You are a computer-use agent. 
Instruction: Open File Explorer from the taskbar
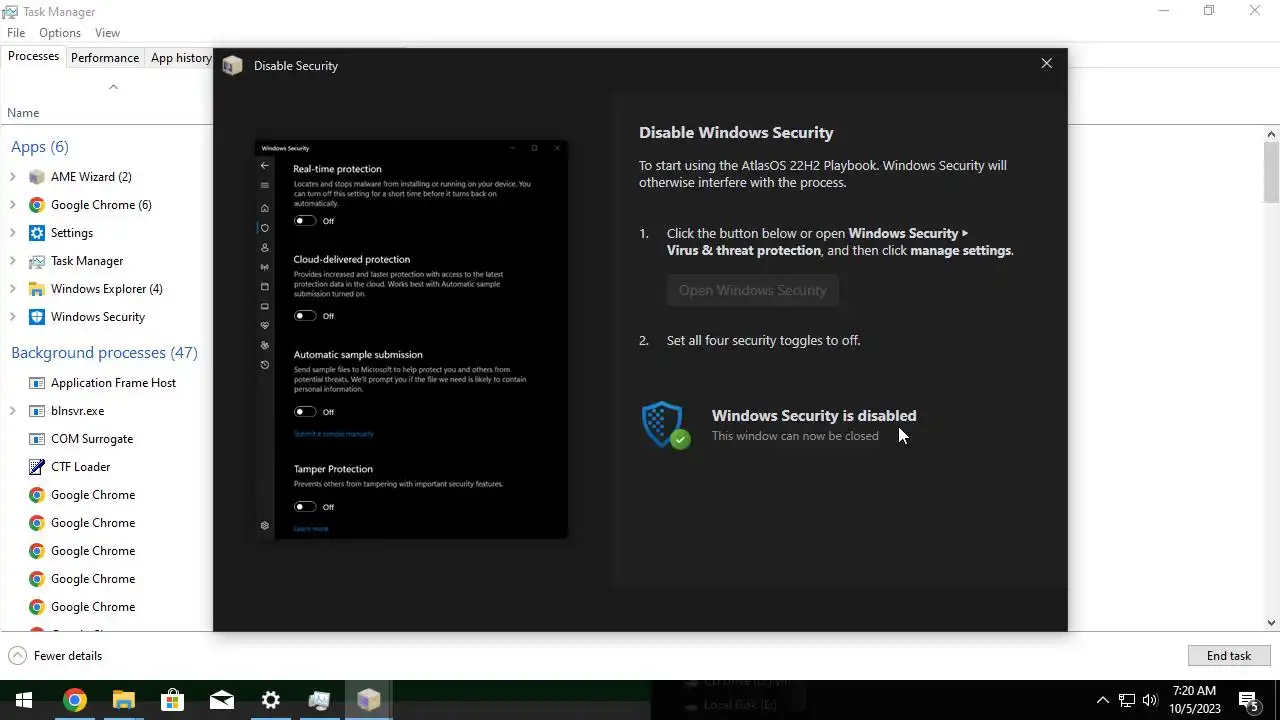point(123,700)
